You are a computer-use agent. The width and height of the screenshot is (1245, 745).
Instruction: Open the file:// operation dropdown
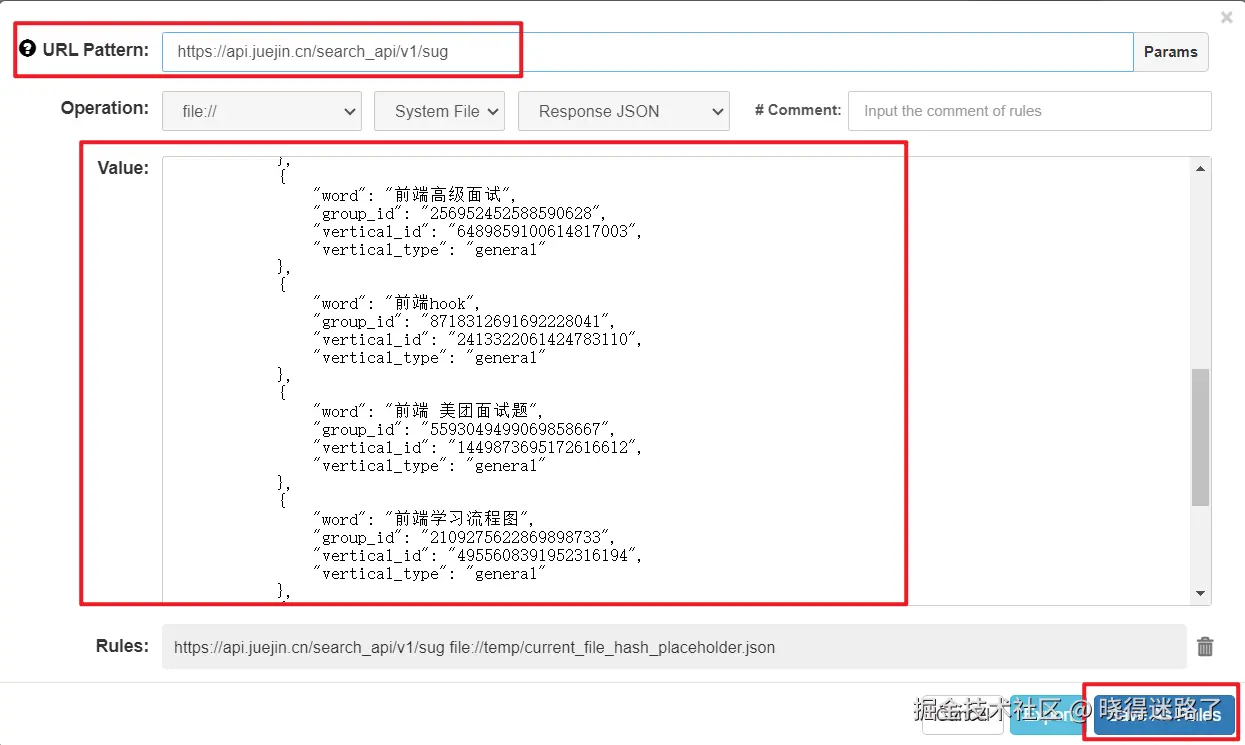(262, 111)
